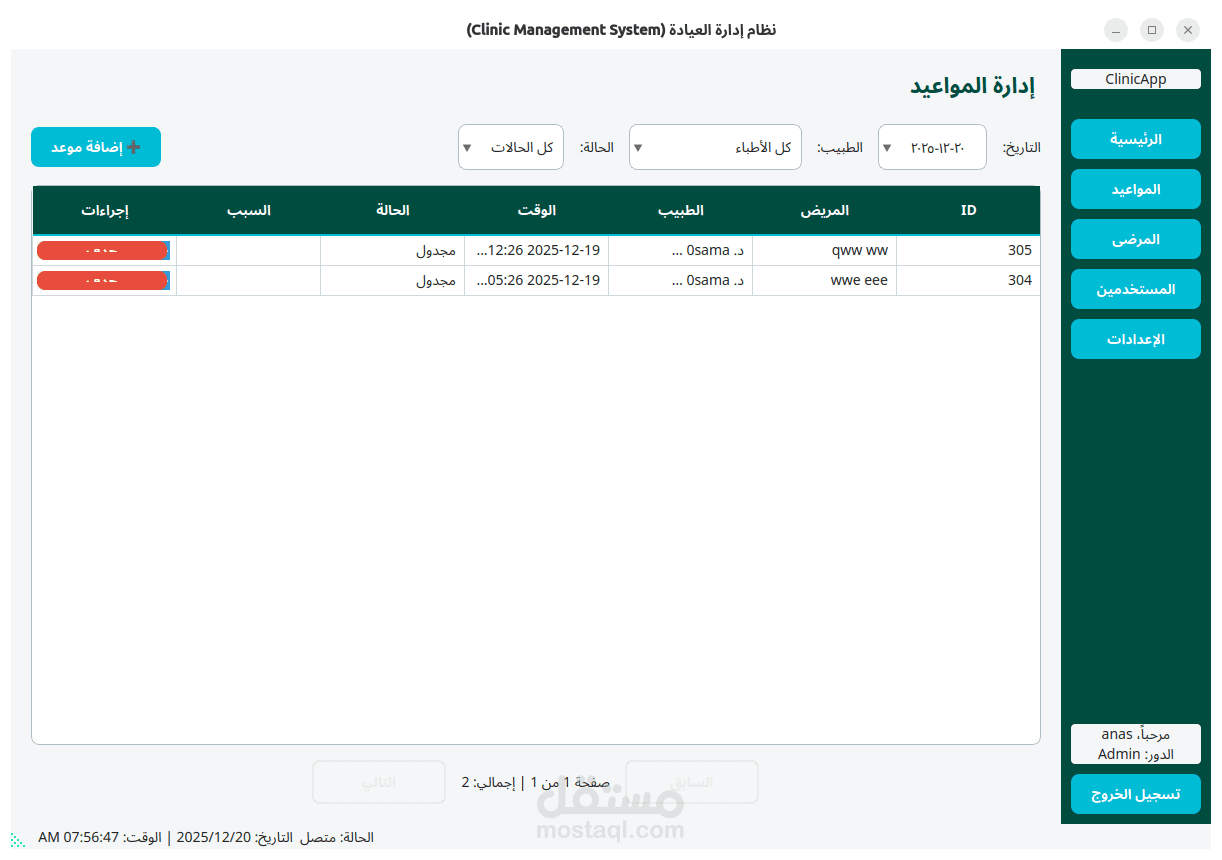This screenshot has height=860, width=1222.
Task: Click the red action button for appointment 305
Action: tap(103, 251)
